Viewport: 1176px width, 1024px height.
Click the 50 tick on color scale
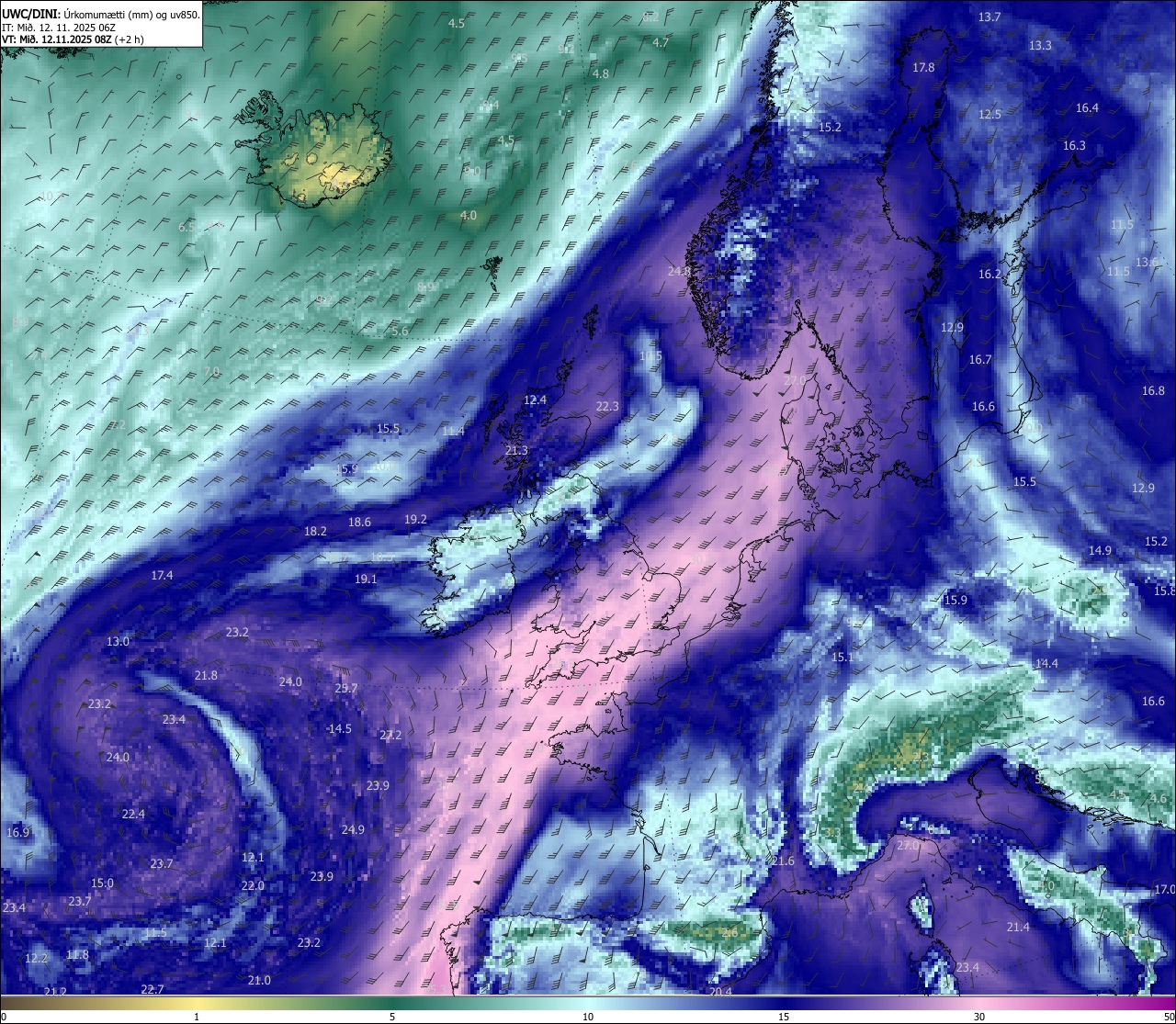(1169, 1017)
